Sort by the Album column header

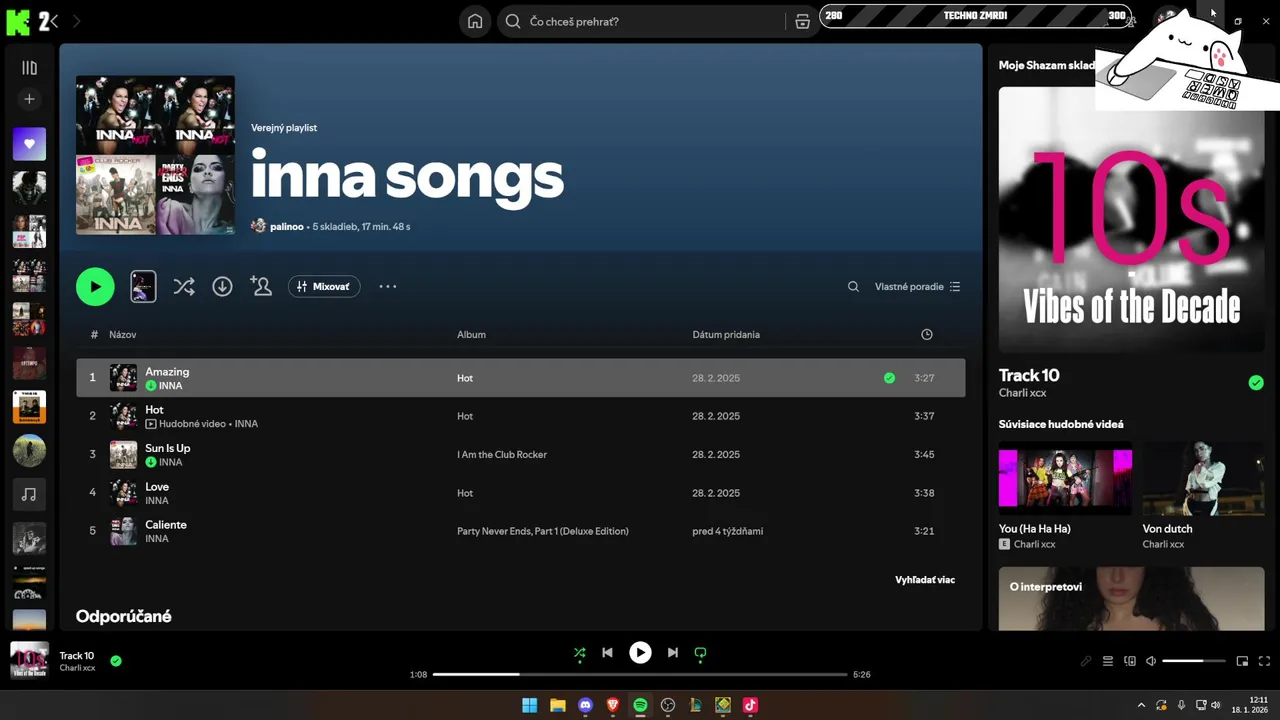[x=471, y=334]
